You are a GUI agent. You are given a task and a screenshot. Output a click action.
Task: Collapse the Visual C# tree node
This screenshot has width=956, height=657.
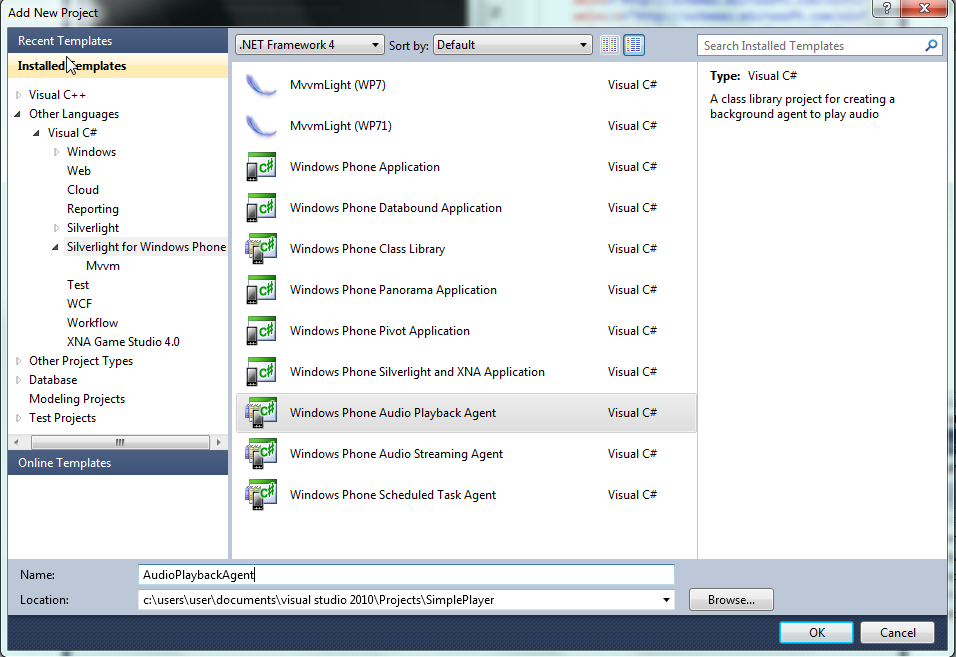point(37,133)
